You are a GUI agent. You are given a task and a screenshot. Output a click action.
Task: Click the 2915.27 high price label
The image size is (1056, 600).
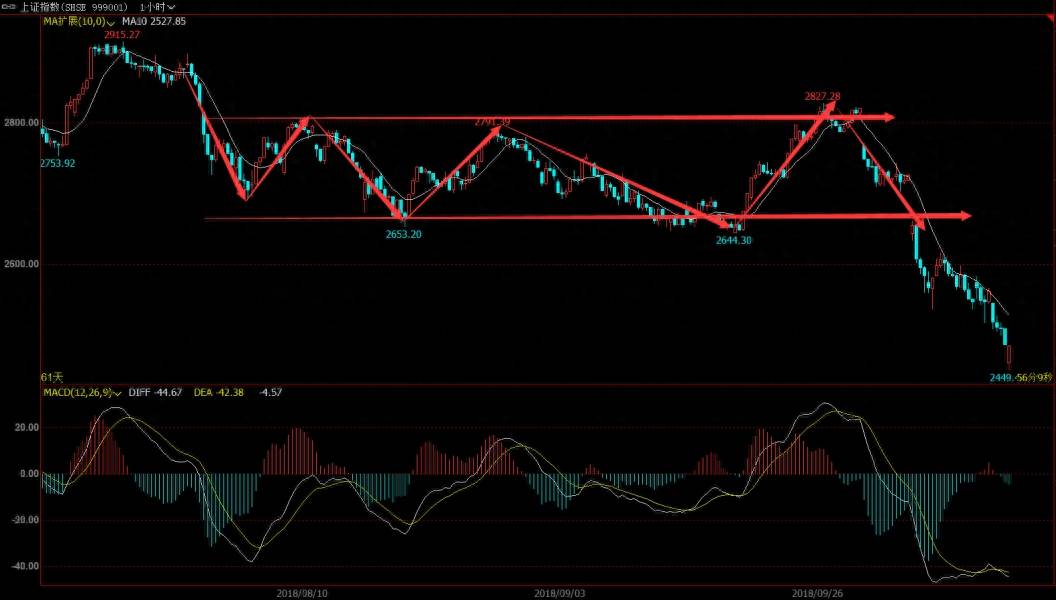pyautogui.click(x=122, y=34)
